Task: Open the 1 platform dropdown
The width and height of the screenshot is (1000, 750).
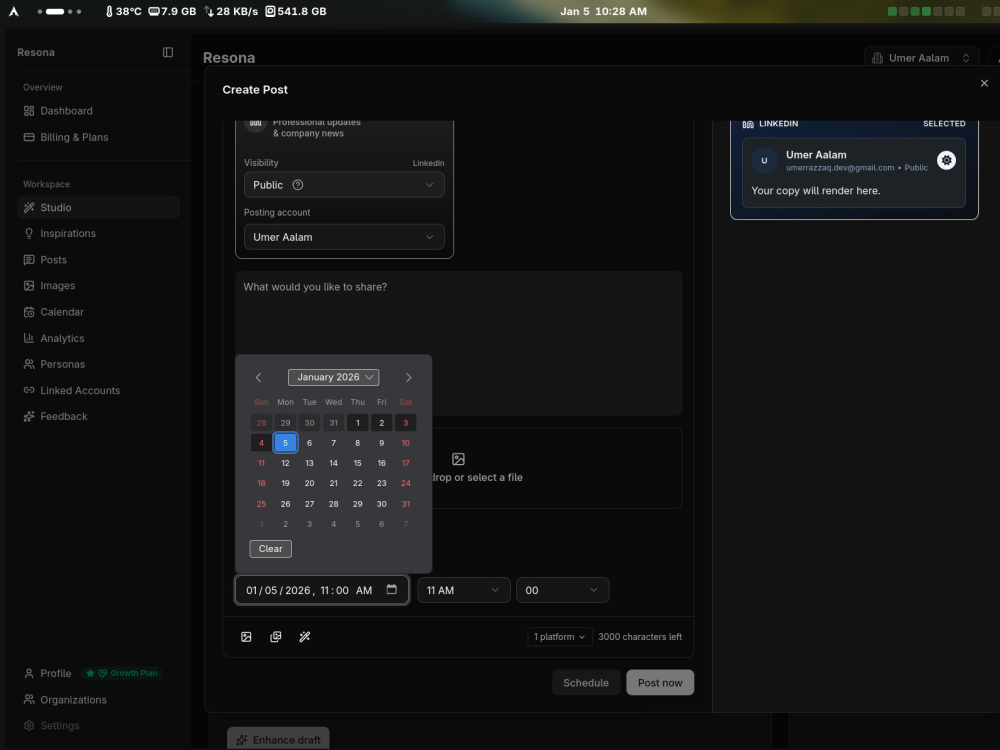Action: click(559, 637)
